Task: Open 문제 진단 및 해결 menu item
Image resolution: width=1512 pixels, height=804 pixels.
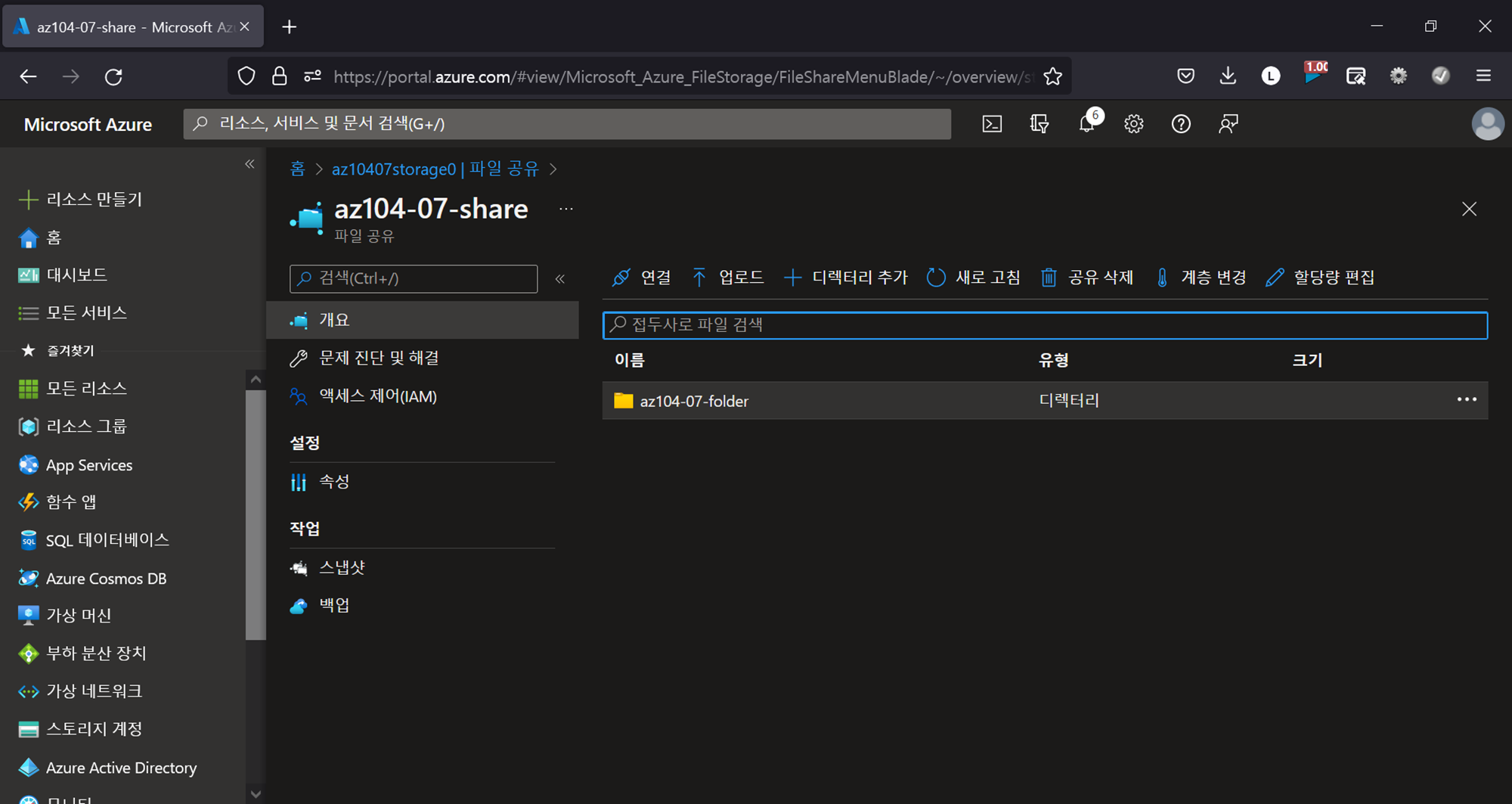Action: click(x=364, y=358)
